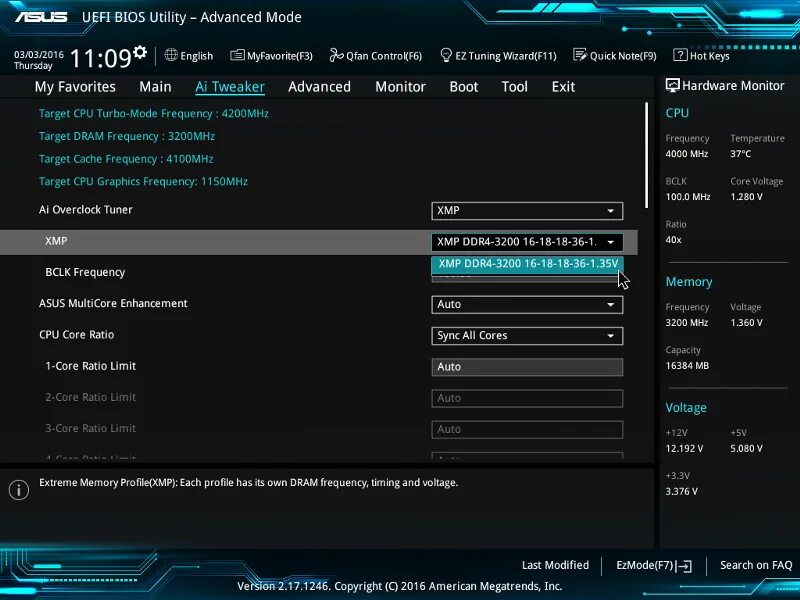Expand the ASUS MultiCore Enhancement dropdown
Image resolution: width=800 pixels, height=600 pixels.
pyautogui.click(x=527, y=305)
